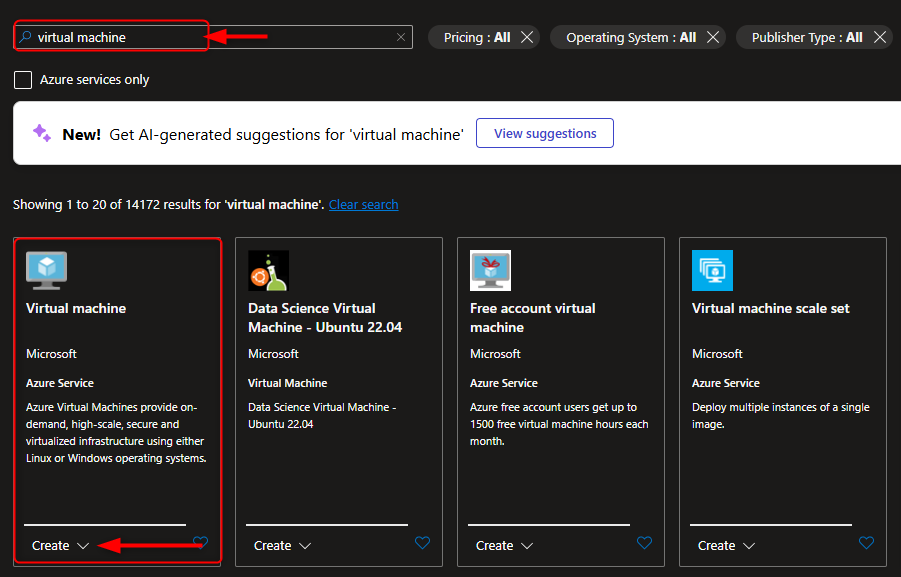Open the Pricing: All filter dropdown
The image size is (901, 577).
[x=475, y=36]
